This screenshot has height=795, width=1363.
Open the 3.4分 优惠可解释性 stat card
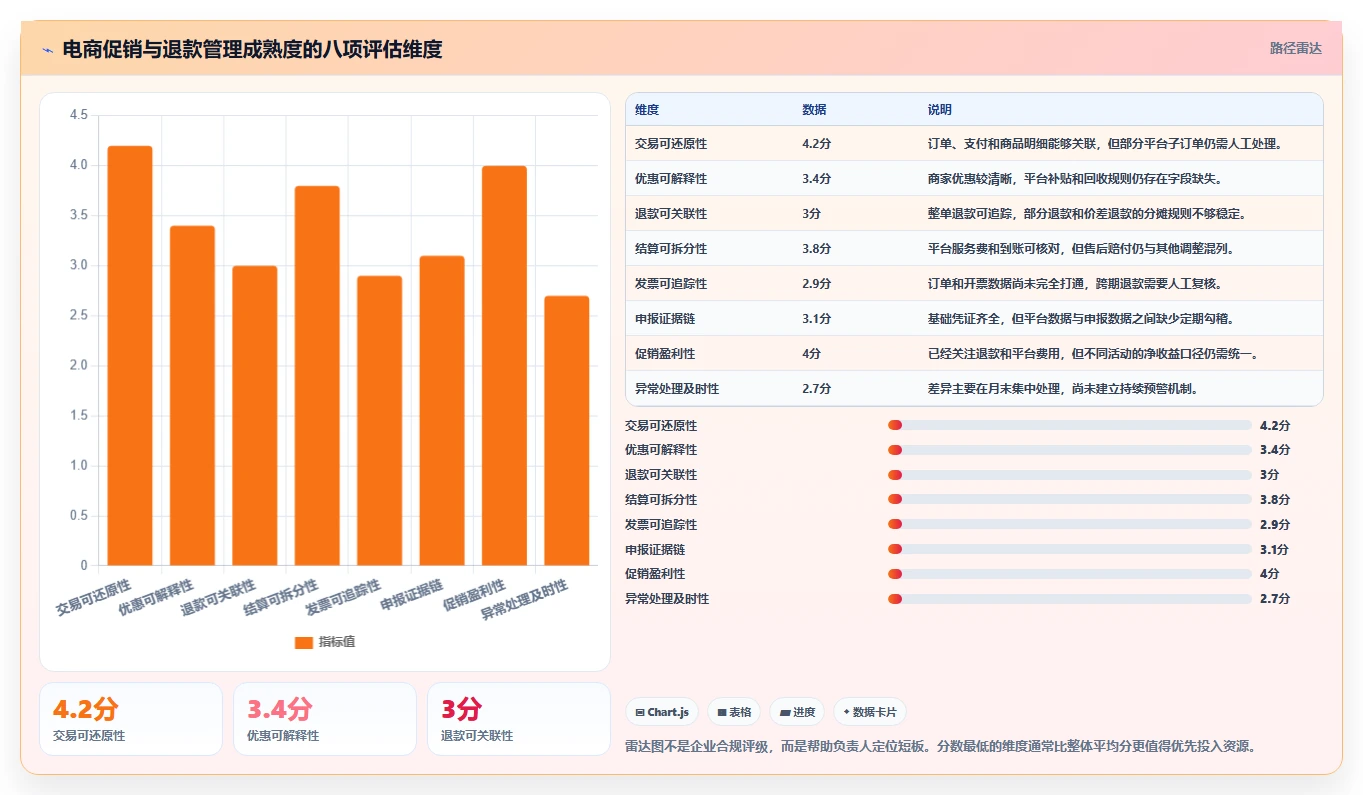pyautogui.click(x=325, y=719)
